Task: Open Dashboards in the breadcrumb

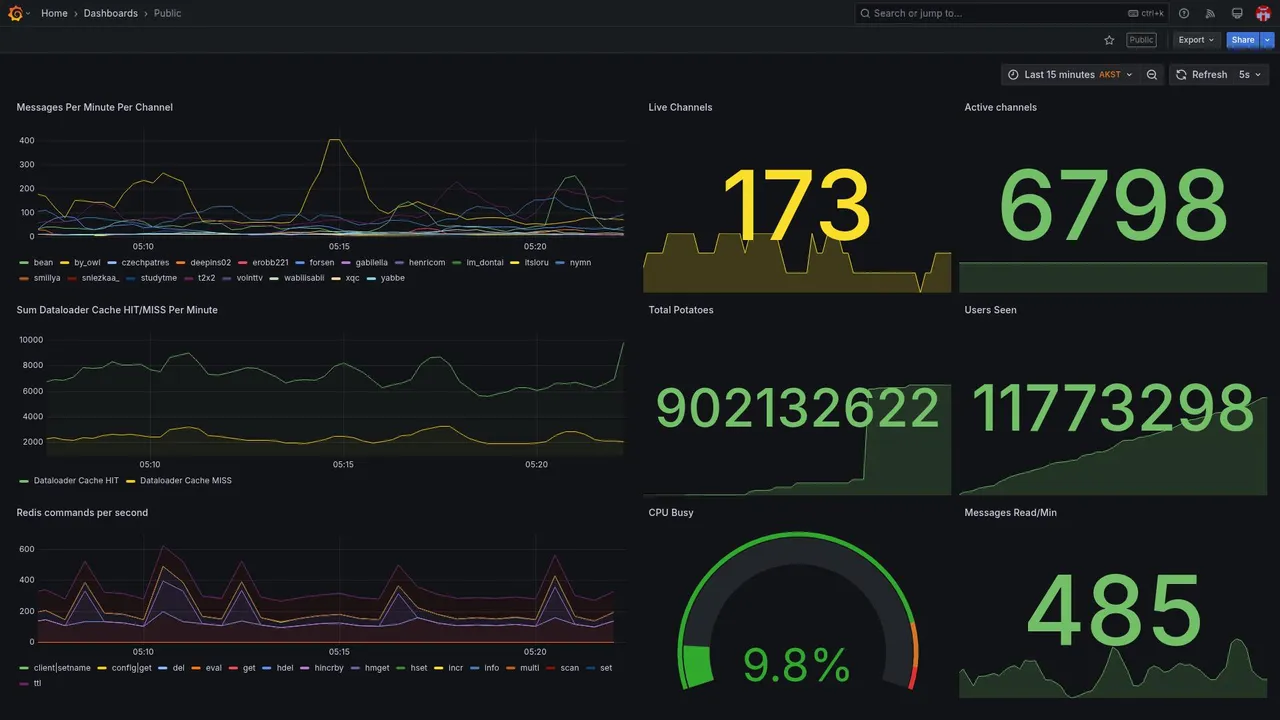Action: 111,13
